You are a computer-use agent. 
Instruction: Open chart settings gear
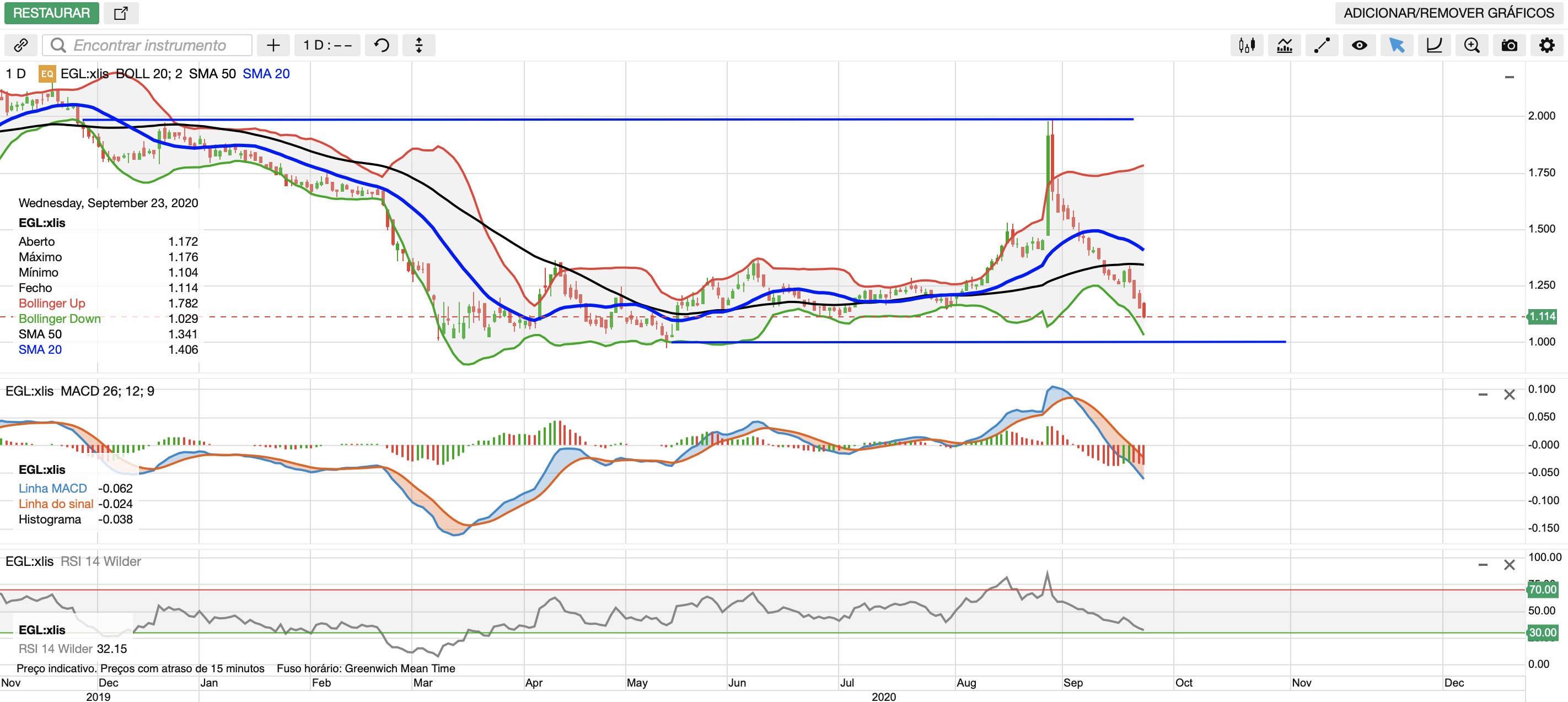tap(1546, 45)
